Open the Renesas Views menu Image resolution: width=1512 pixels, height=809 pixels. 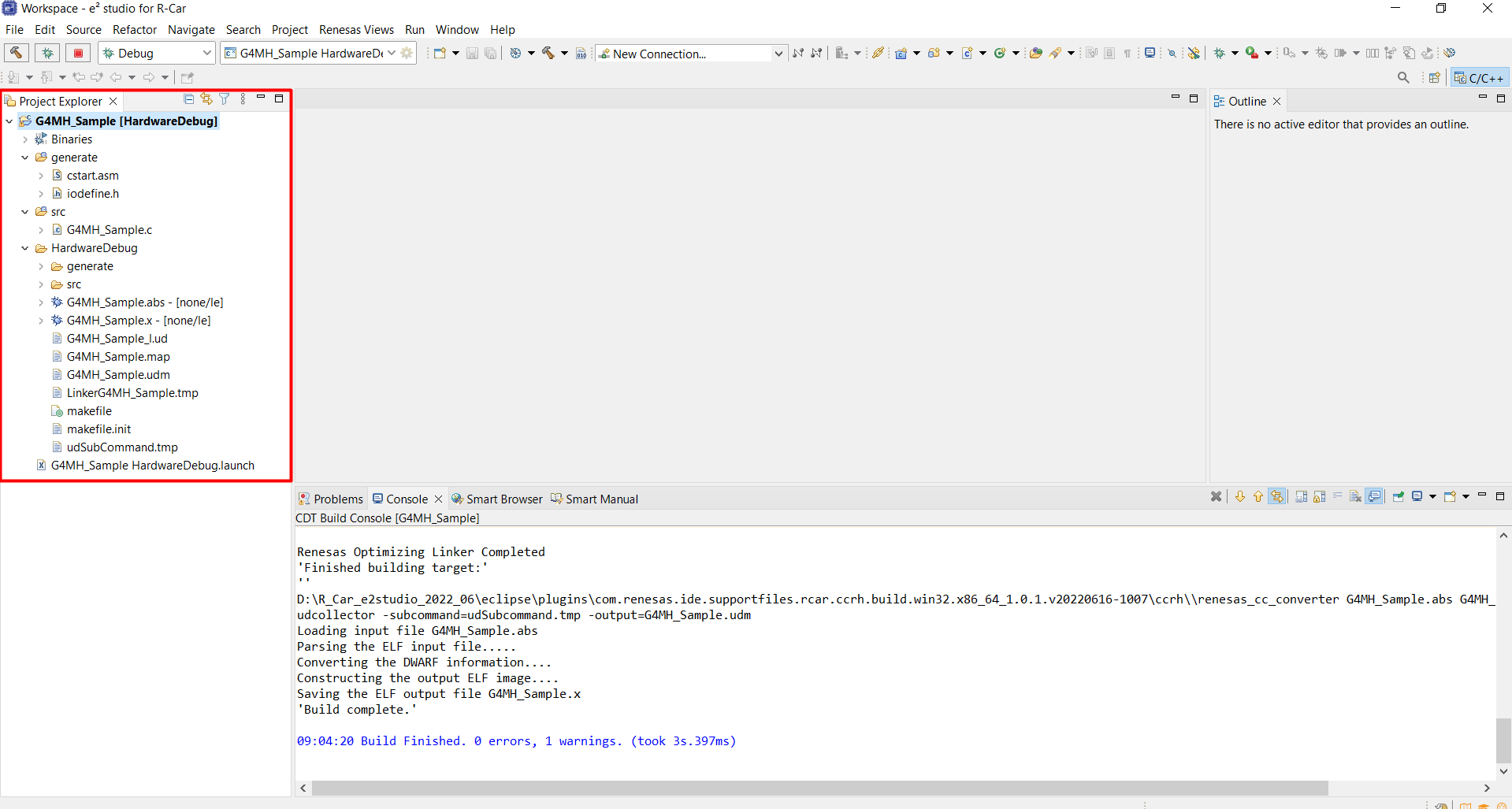[356, 30]
